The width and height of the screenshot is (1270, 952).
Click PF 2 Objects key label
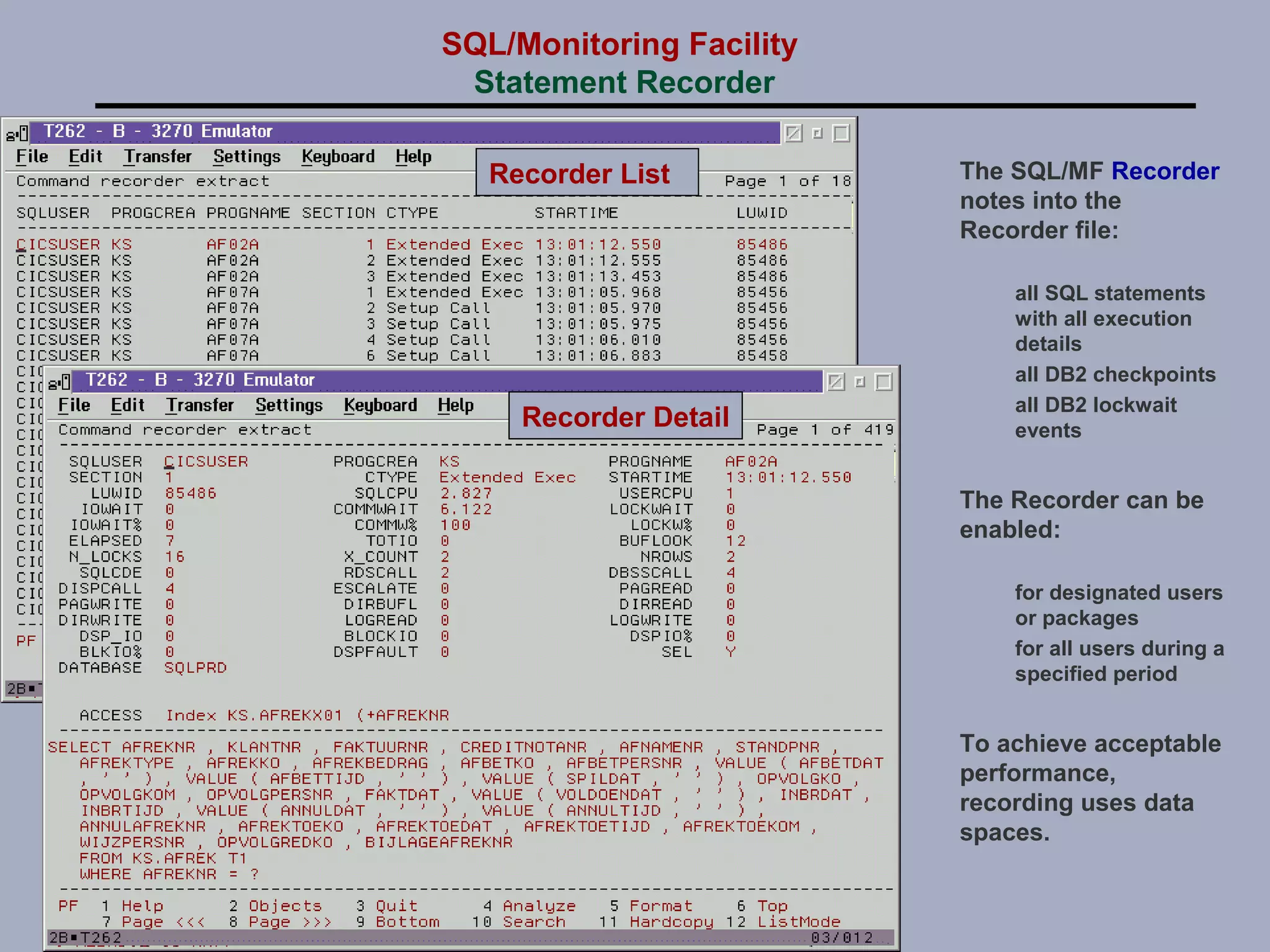(275, 906)
